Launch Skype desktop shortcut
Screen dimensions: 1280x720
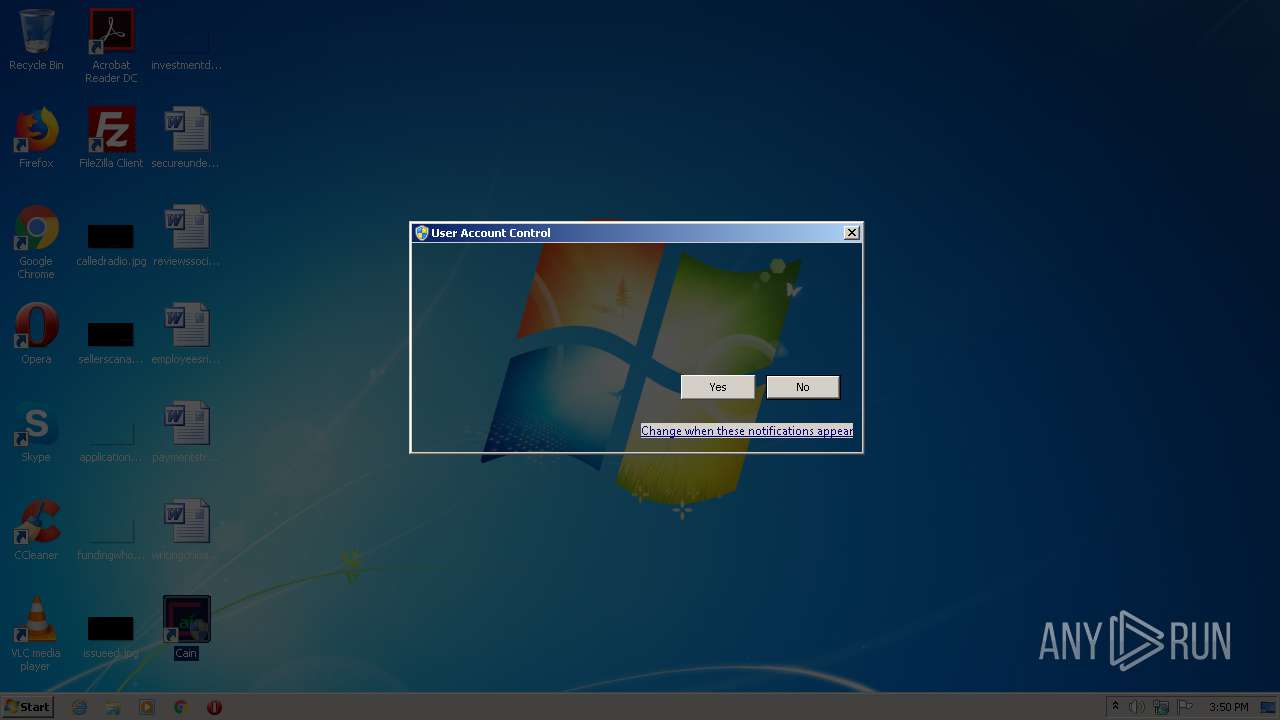[36, 432]
